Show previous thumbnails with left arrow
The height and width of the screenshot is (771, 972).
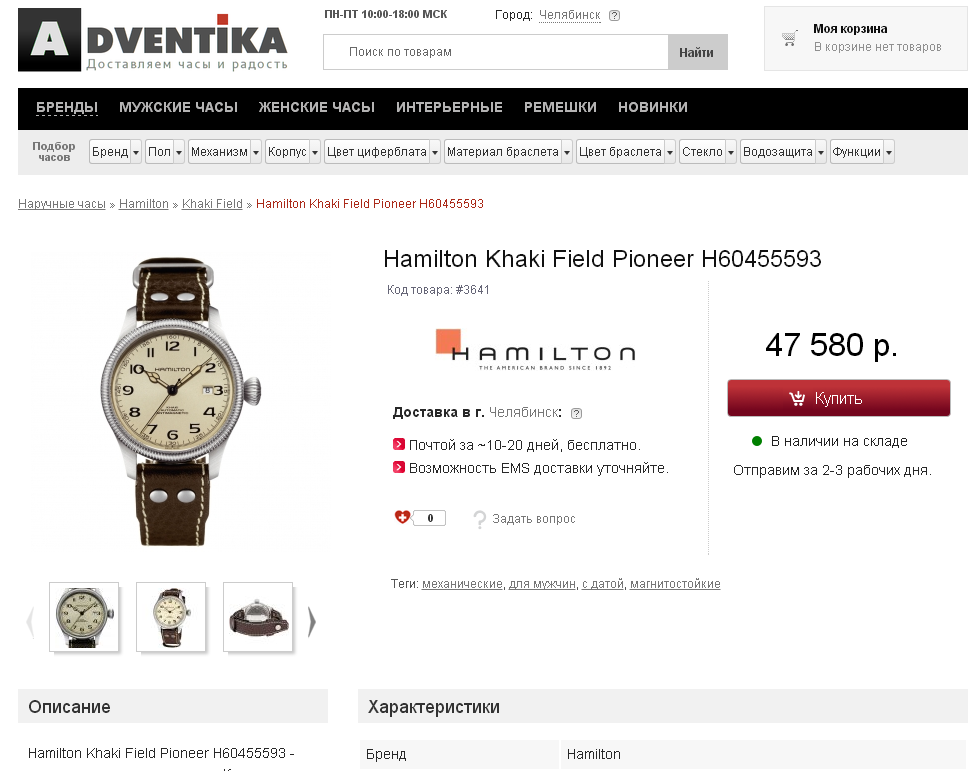tap(30, 621)
